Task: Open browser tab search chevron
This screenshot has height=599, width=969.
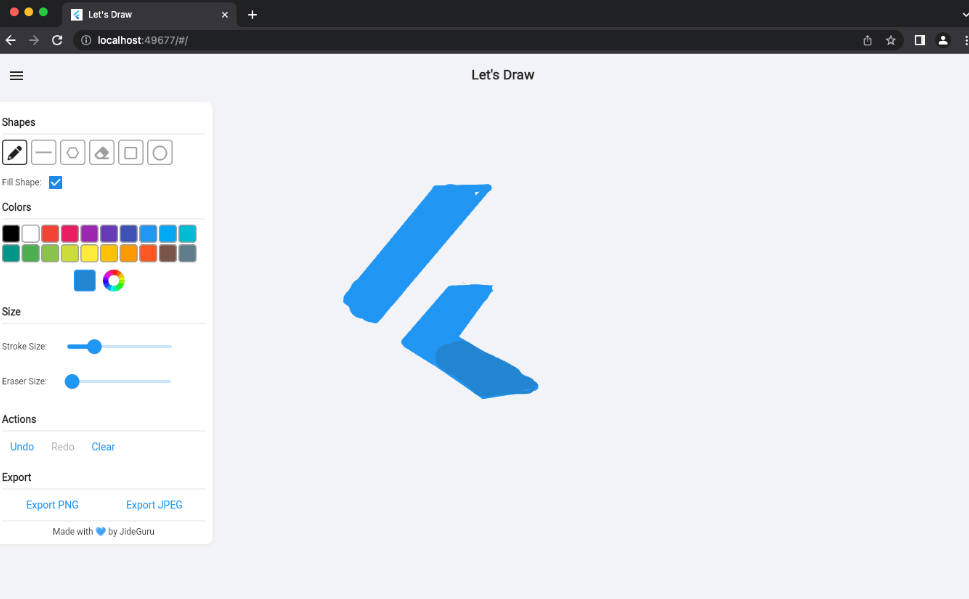Action: pos(965,14)
